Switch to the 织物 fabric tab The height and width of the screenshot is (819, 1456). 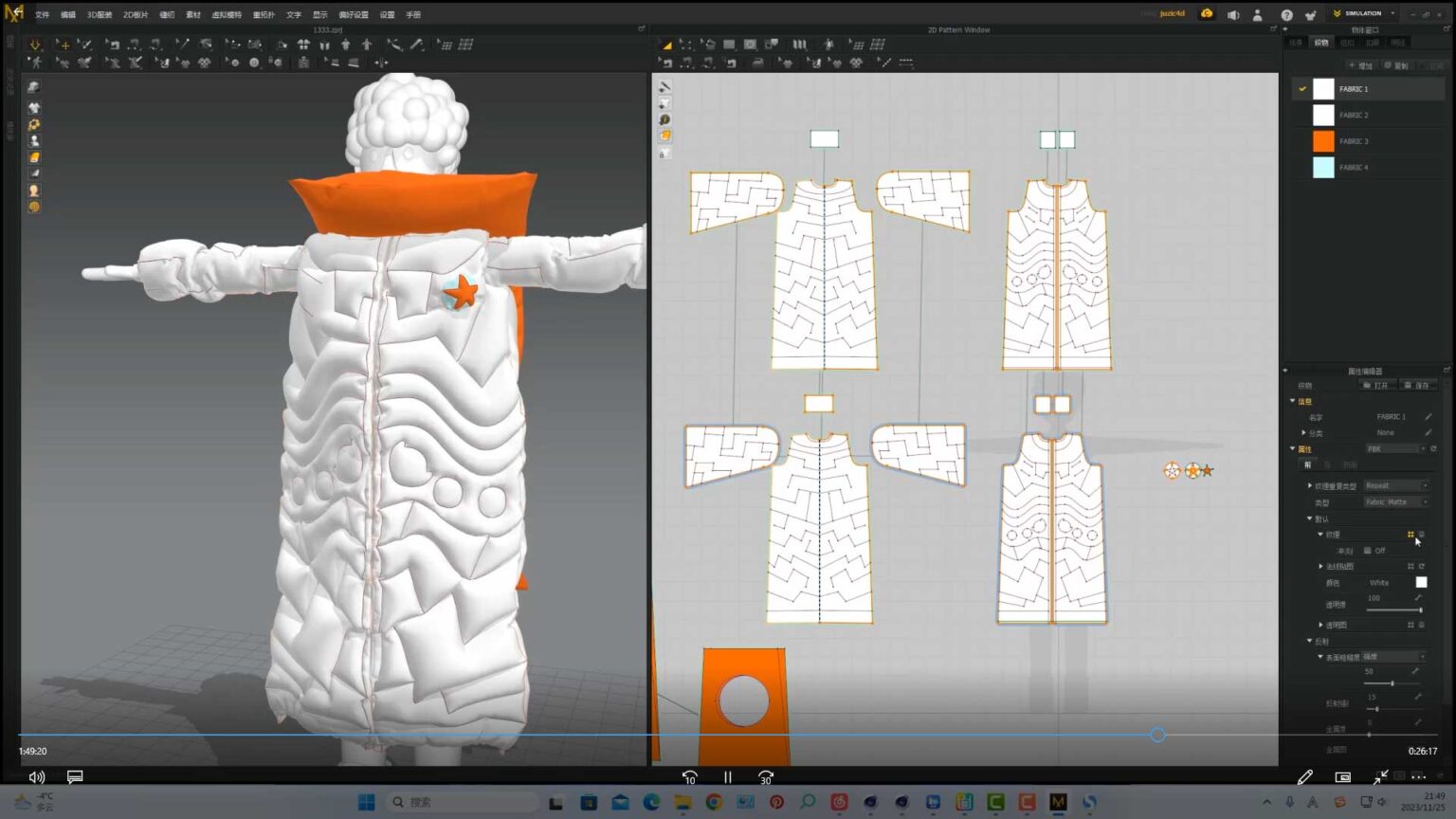click(1319, 42)
